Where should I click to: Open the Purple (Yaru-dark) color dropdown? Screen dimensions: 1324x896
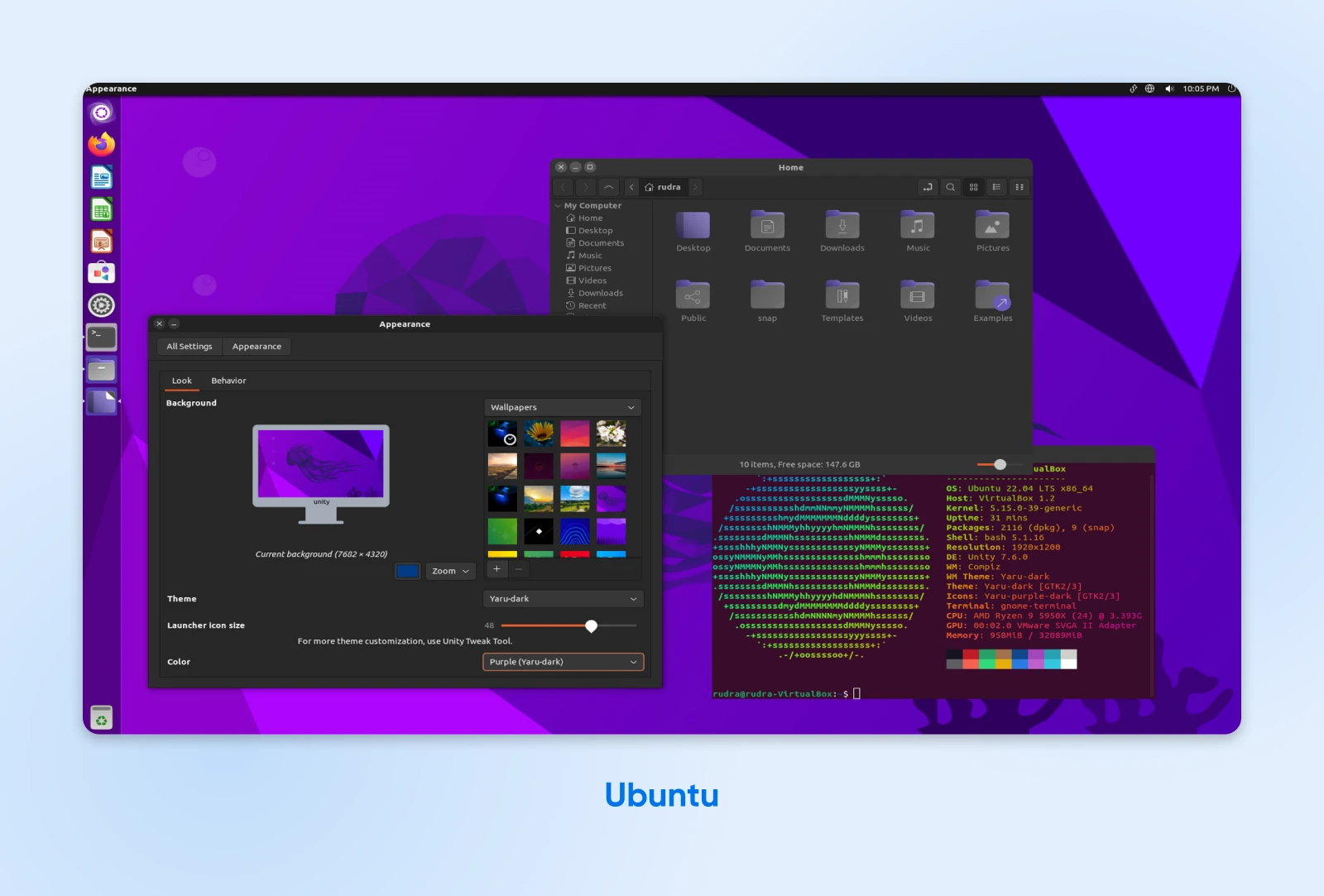point(563,662)
